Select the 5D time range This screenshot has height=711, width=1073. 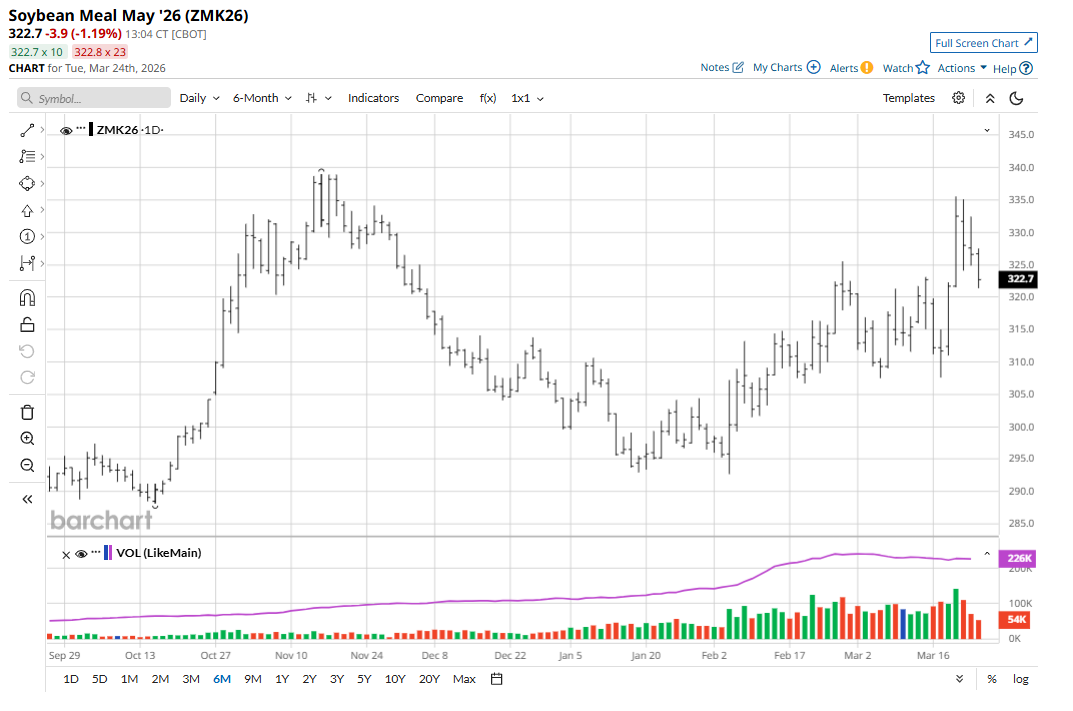[x=100, y=680]
